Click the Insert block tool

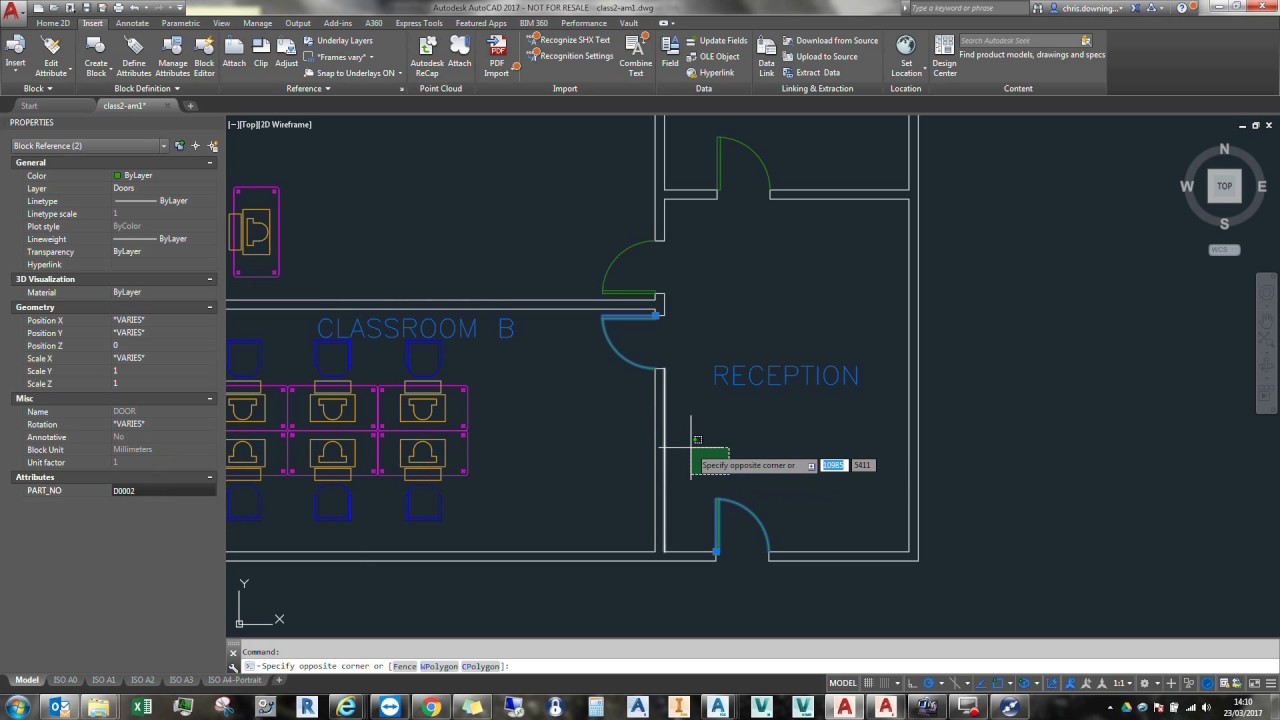click(15, 53)
